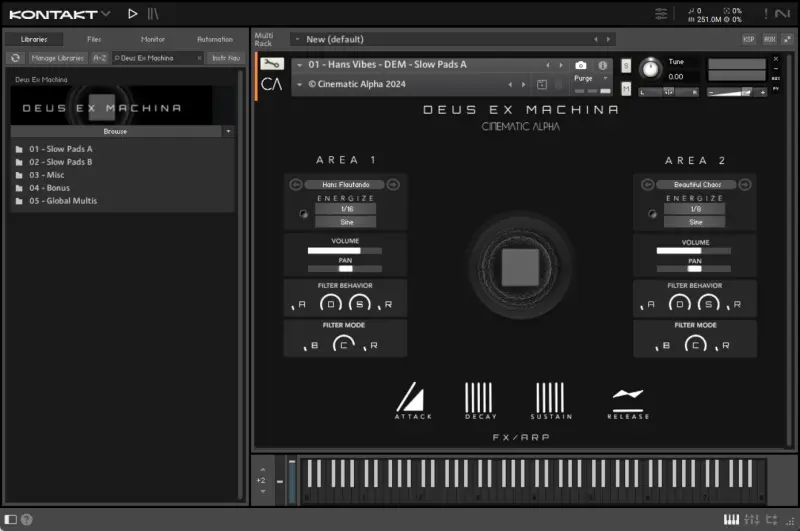The width and height of the screenshot is (800, 531).
Task: Adjust the Tune knob
Action: tap(650, 68)
